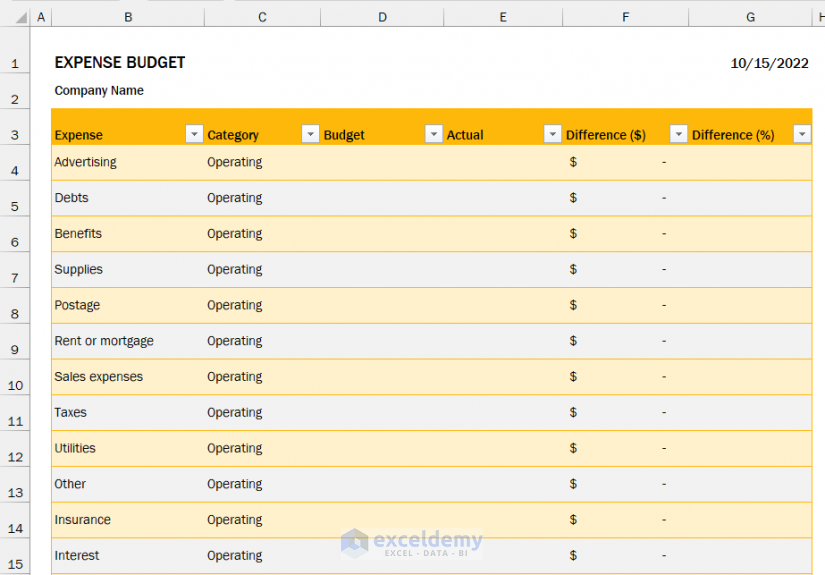The height and width of the screenshot is (575, 825).
Task: Select column D header
Action: 382,17
